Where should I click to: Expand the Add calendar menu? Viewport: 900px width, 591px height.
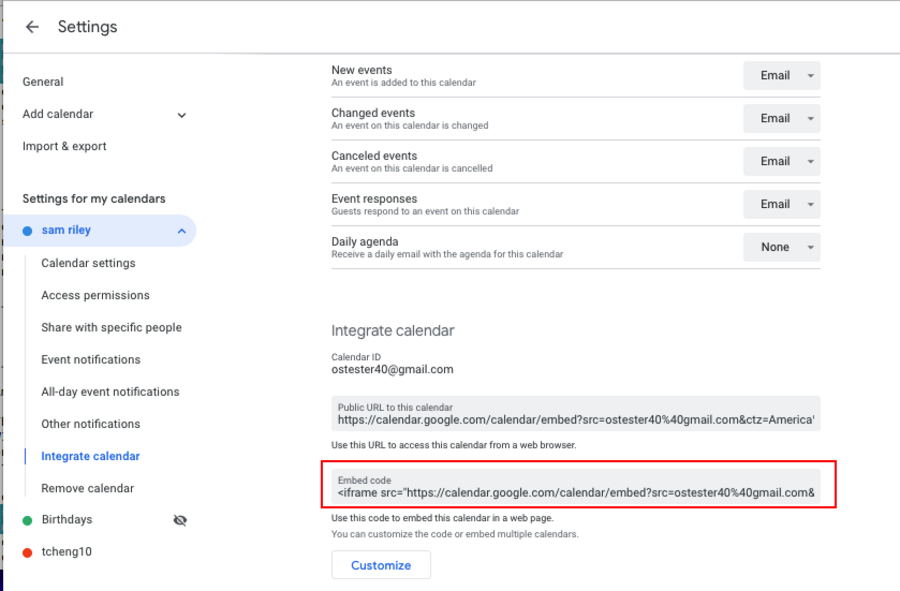(181, 115)
